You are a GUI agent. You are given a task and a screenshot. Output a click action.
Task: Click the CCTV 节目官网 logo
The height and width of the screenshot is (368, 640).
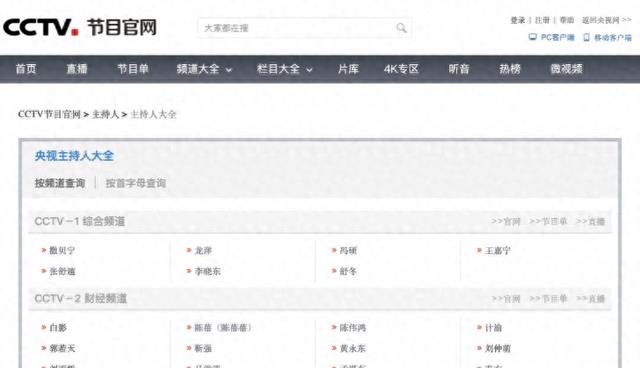(x=80, y=27)
